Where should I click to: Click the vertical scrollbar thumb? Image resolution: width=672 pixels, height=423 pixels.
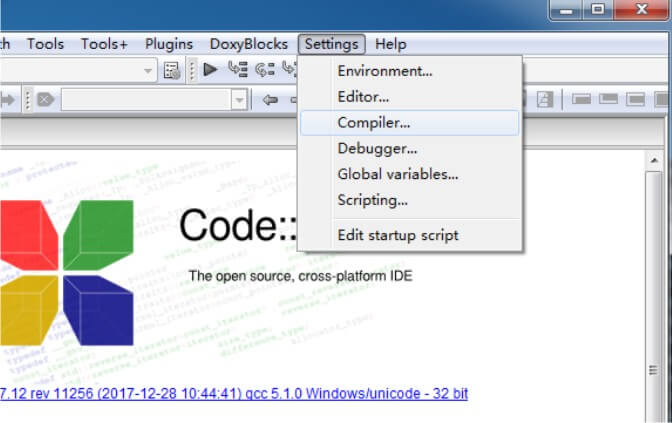[654, 297]
